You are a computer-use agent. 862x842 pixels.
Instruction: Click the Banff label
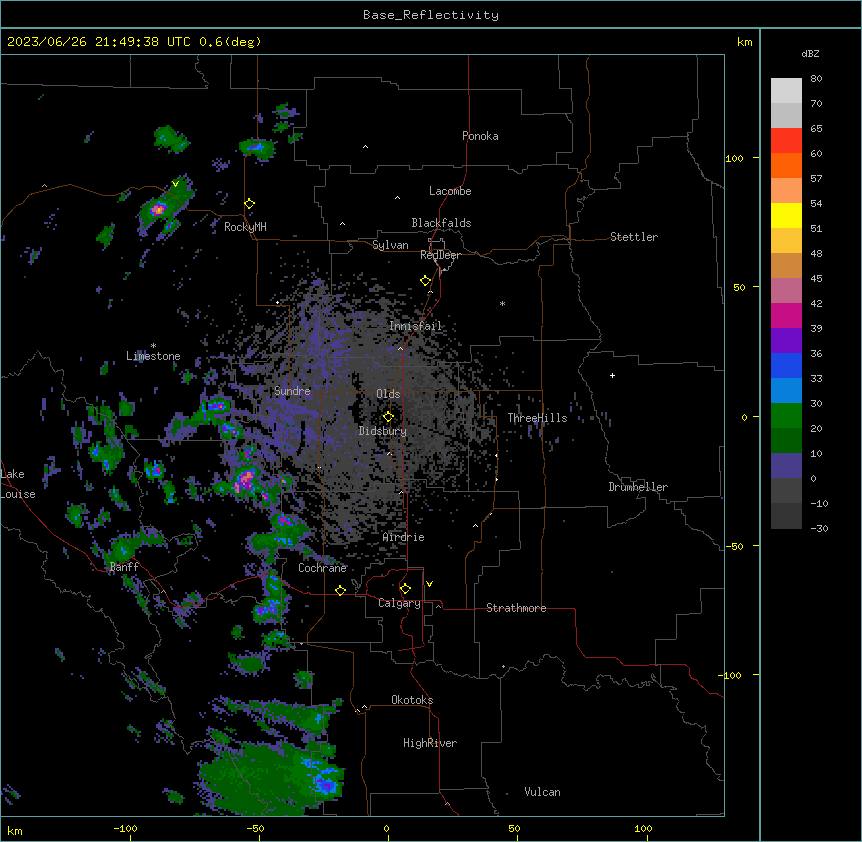coord(124,567)
